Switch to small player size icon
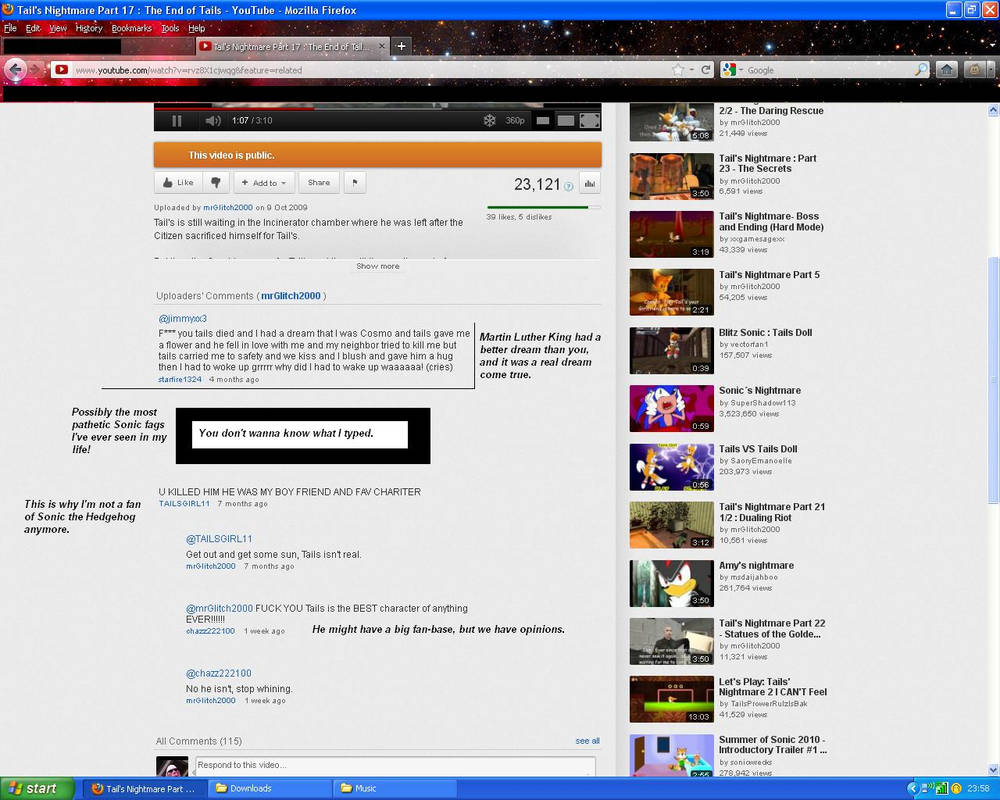The height and width of the screenshot is (800, 1000). pyautogui.click(x=543, y=121)
